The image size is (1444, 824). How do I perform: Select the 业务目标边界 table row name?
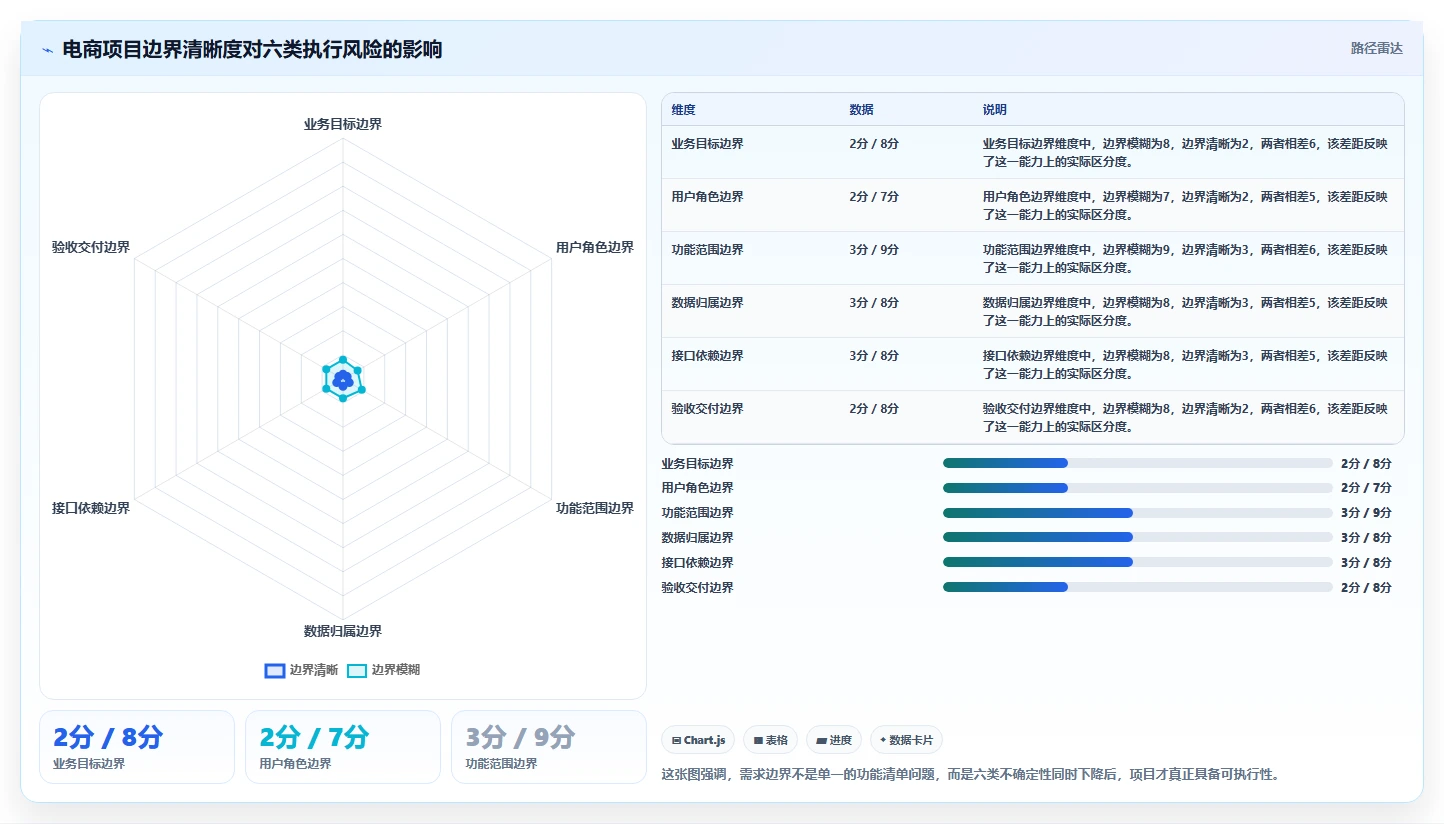click(x=708, y=144)
